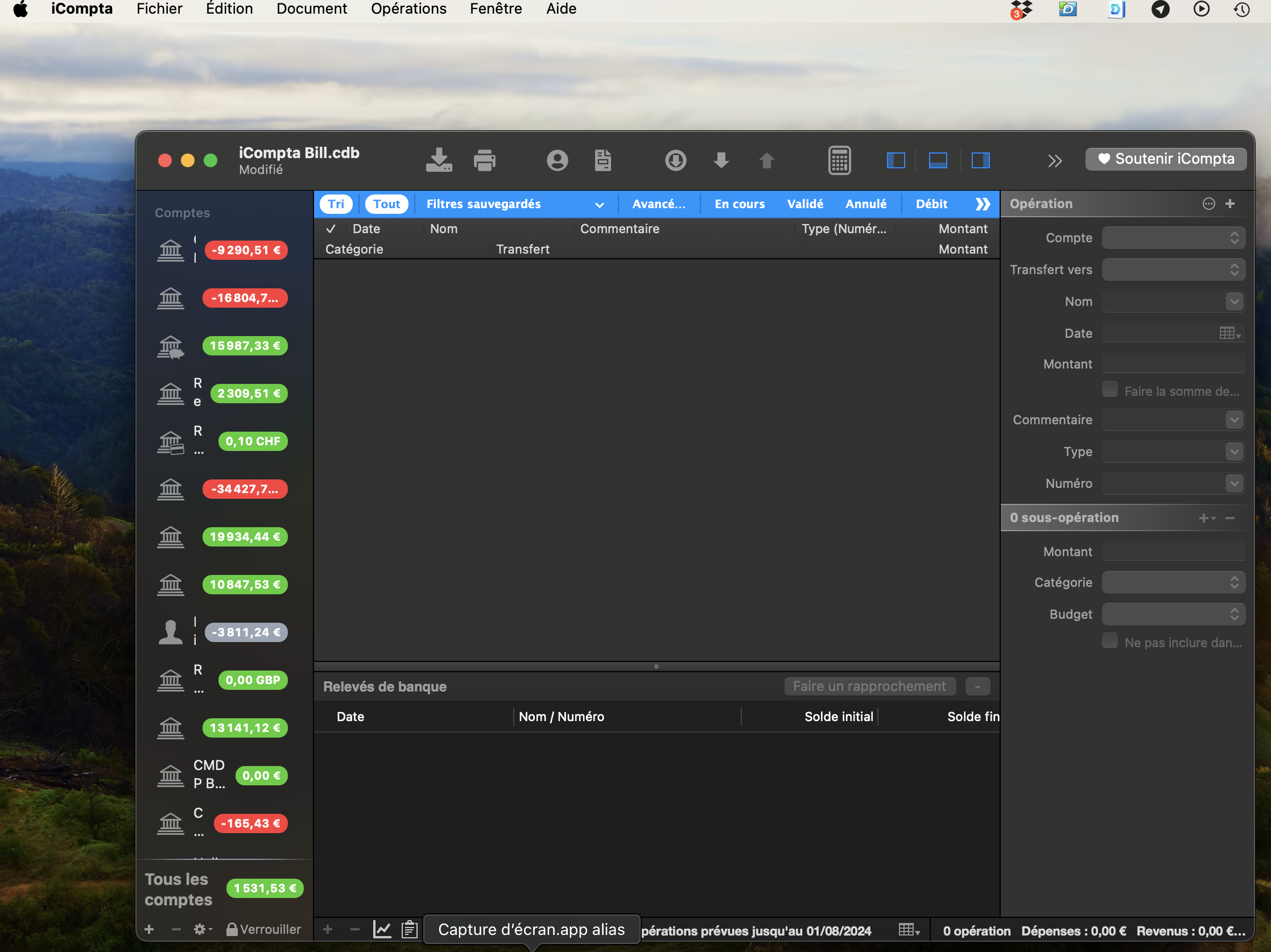1271x952 pixels.
Task: Click the Dropbox menu bar icon
Action: (x=1021, y=10)
